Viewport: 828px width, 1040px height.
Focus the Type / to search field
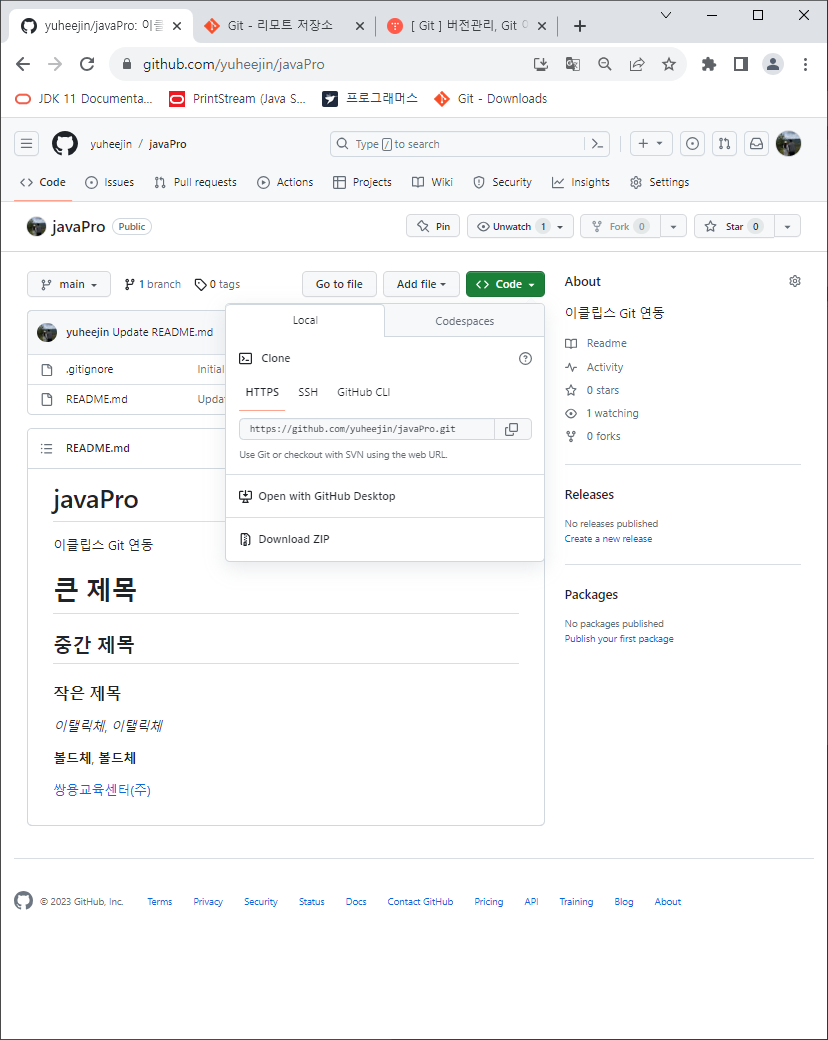tap(458, 144)
